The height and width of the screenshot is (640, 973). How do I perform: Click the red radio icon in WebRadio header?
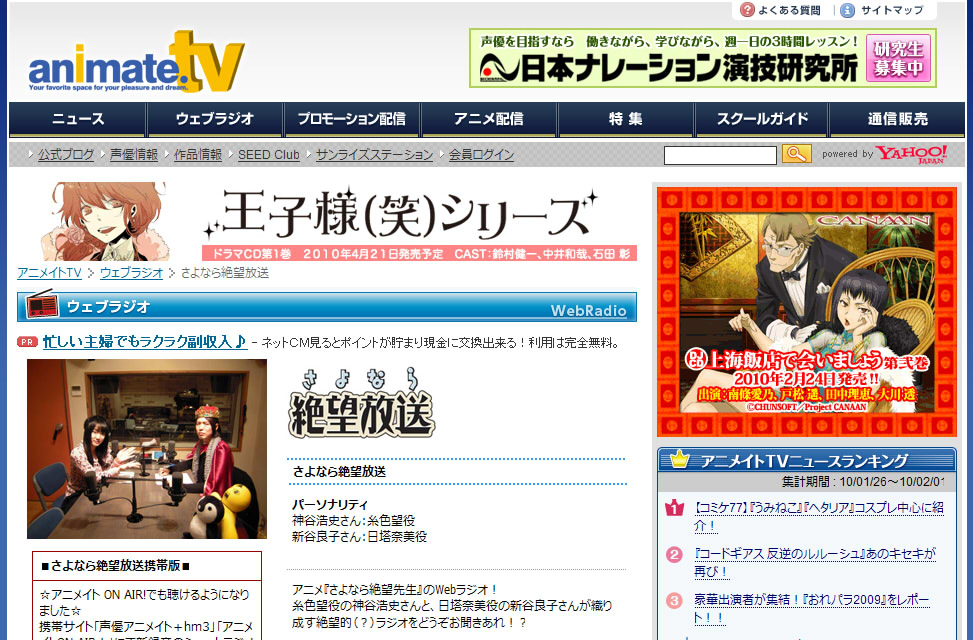tap(41, 306)
